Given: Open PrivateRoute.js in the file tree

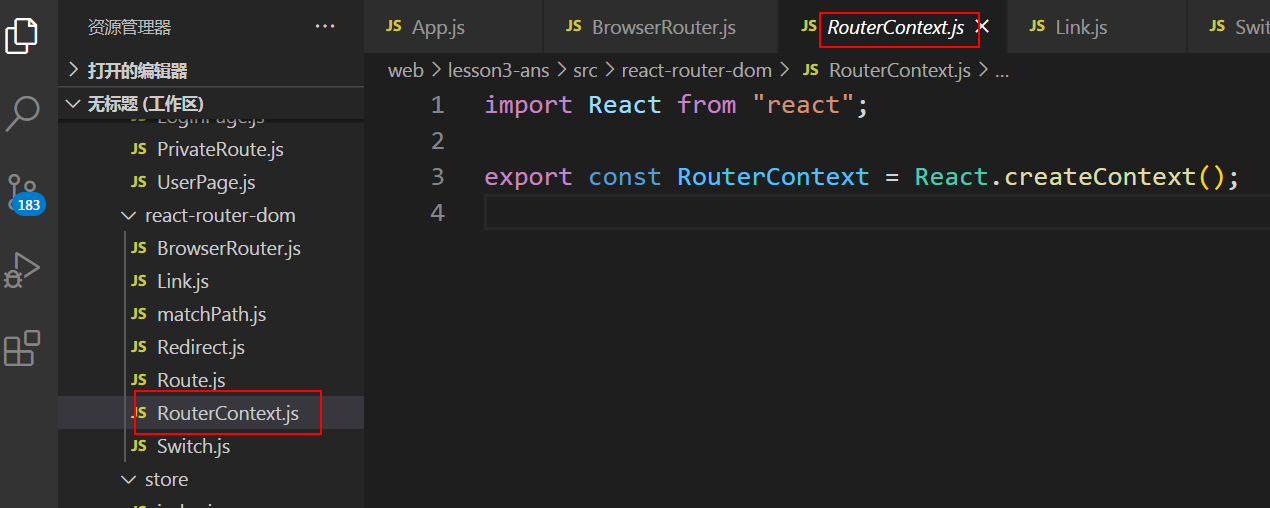Looking at the screenshot, I should click(x=220, y=150).
